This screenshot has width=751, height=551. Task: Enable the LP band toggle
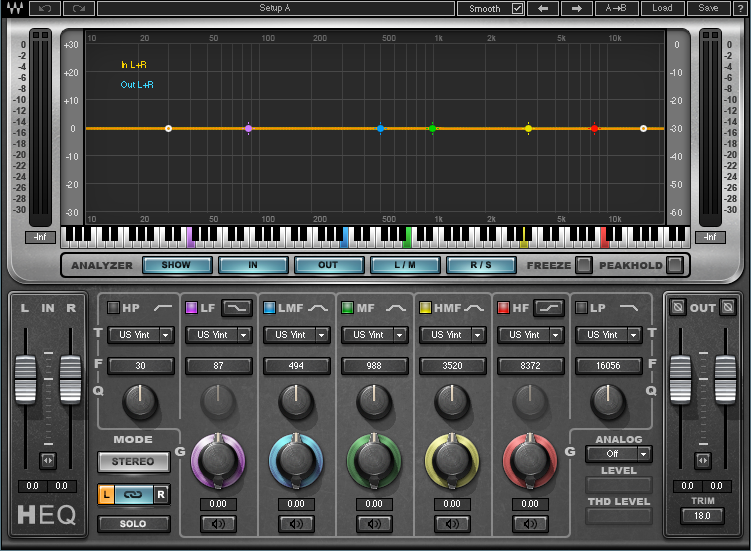[x=581, y=308]
